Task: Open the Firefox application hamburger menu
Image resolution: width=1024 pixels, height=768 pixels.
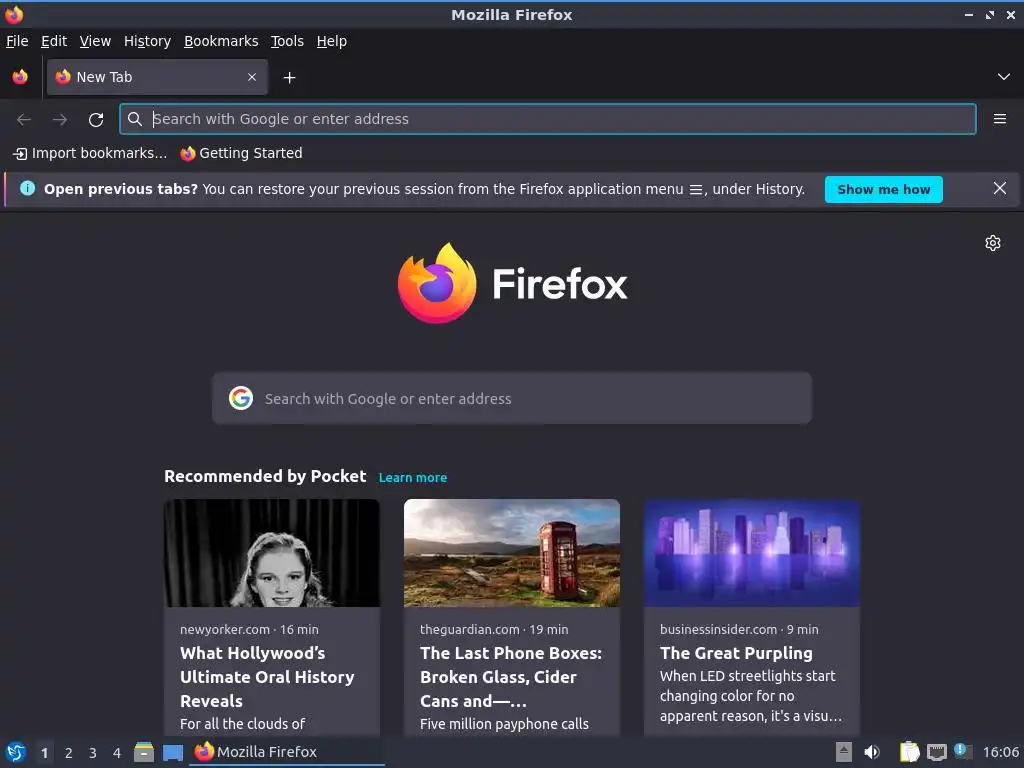Action: click(999, 119)
